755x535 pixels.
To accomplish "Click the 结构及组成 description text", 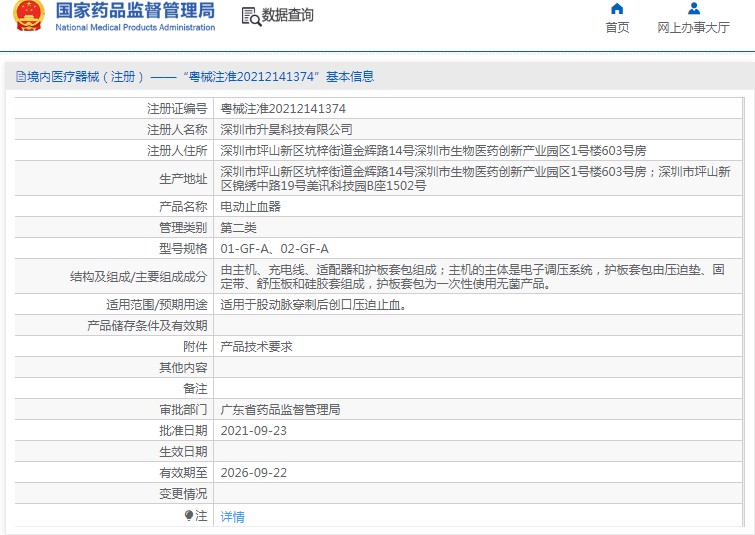I will [x=472, y=276].
